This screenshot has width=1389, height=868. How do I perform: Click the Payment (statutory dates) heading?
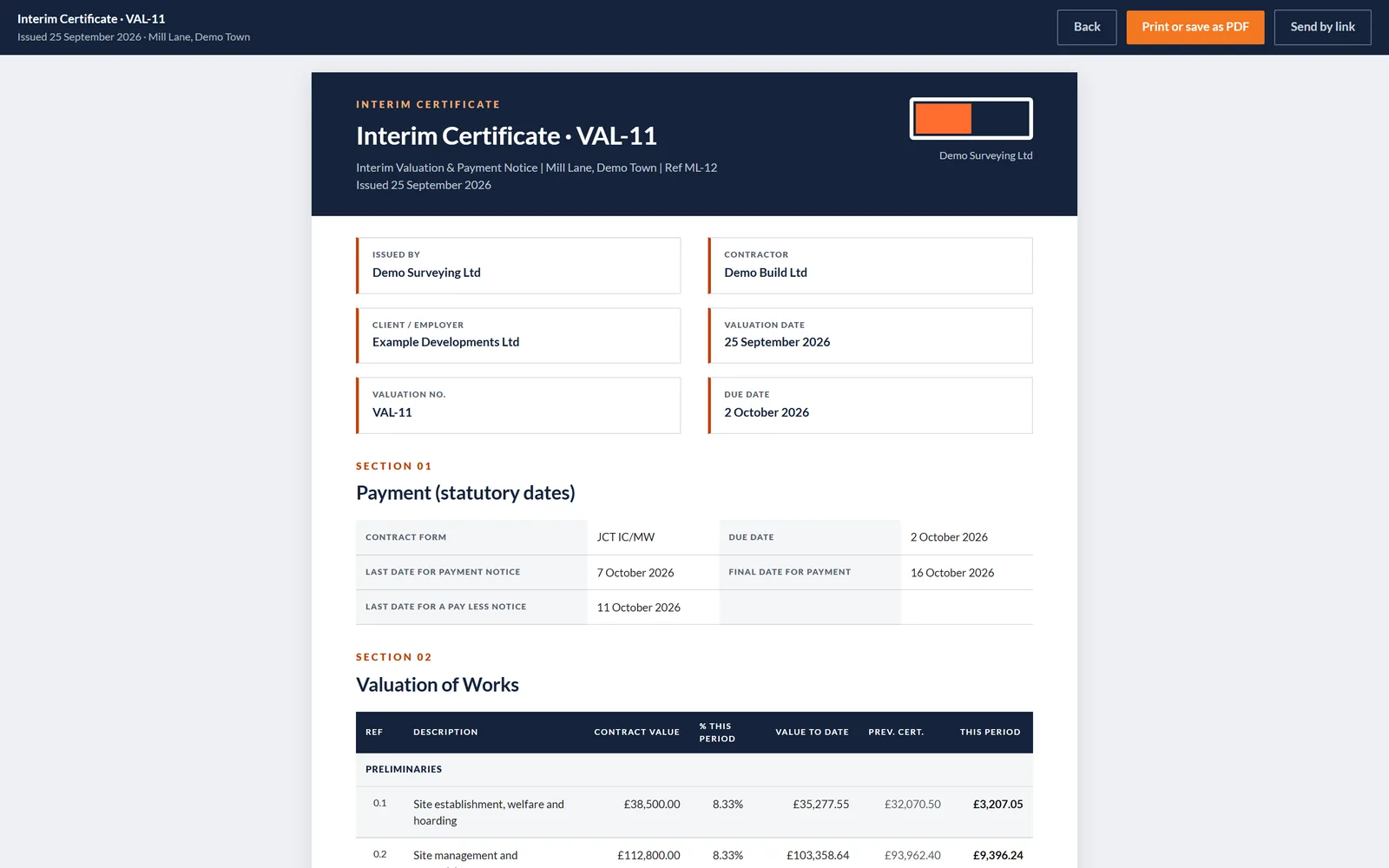pyautogui.click(x=465, y=493)
